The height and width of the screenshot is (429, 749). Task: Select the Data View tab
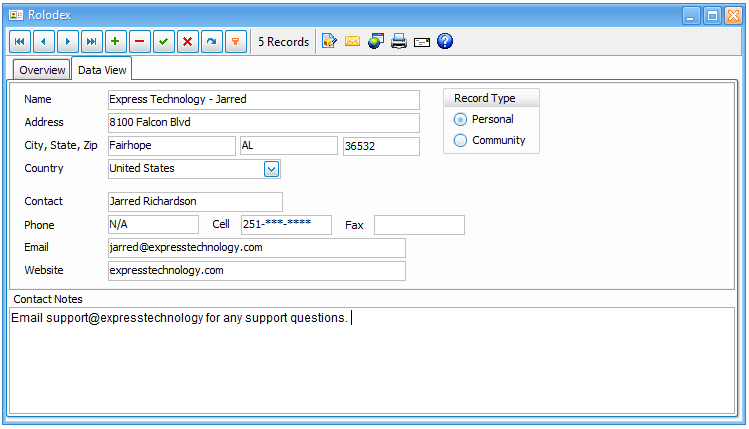pyautogui.click(x=102, y=70)
